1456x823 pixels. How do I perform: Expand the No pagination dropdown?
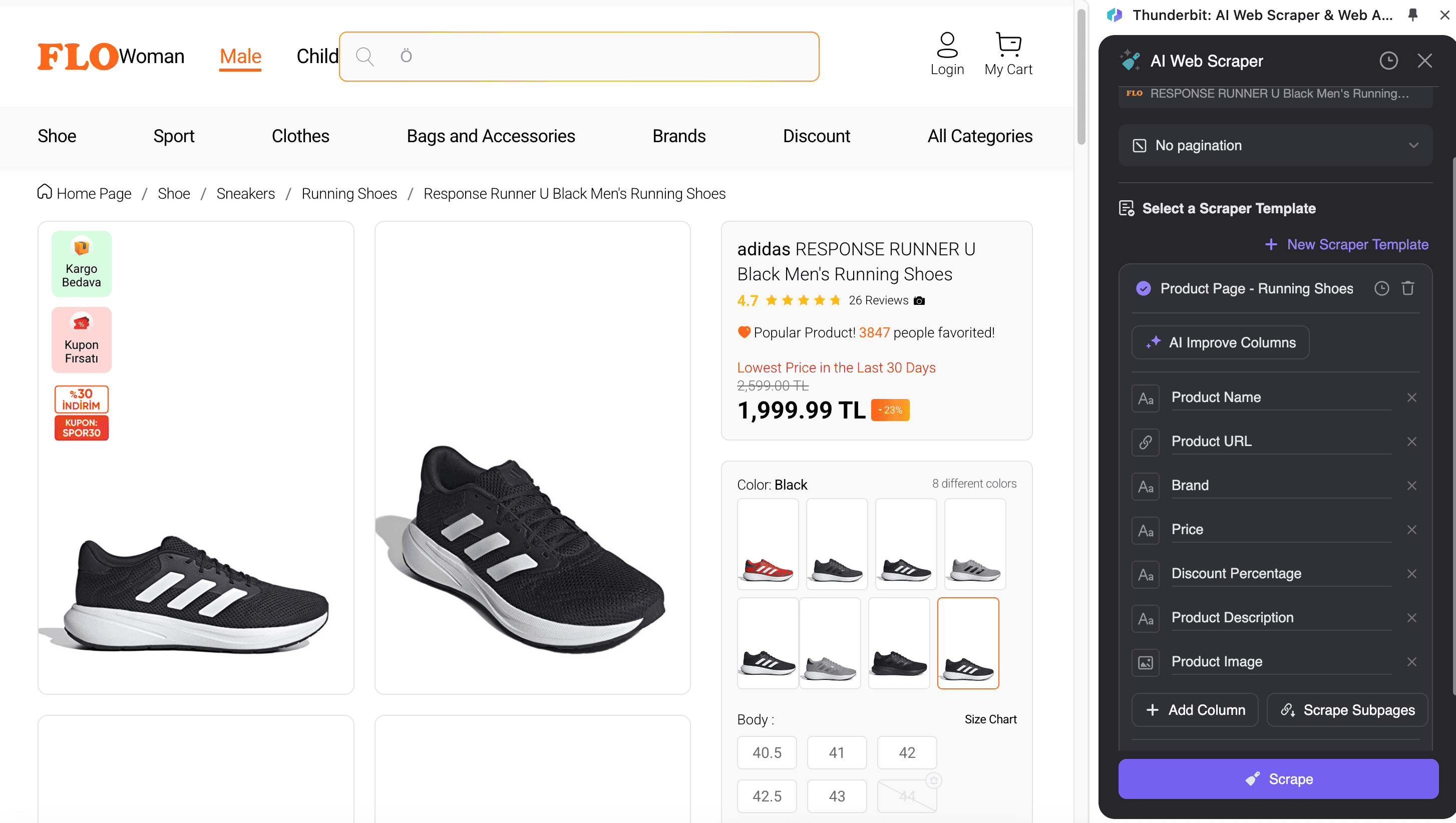click(1275, 145)
